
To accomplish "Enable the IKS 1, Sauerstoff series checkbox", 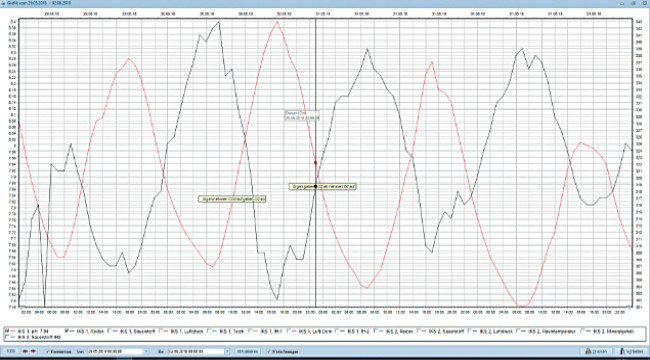I will pos(109,331).
